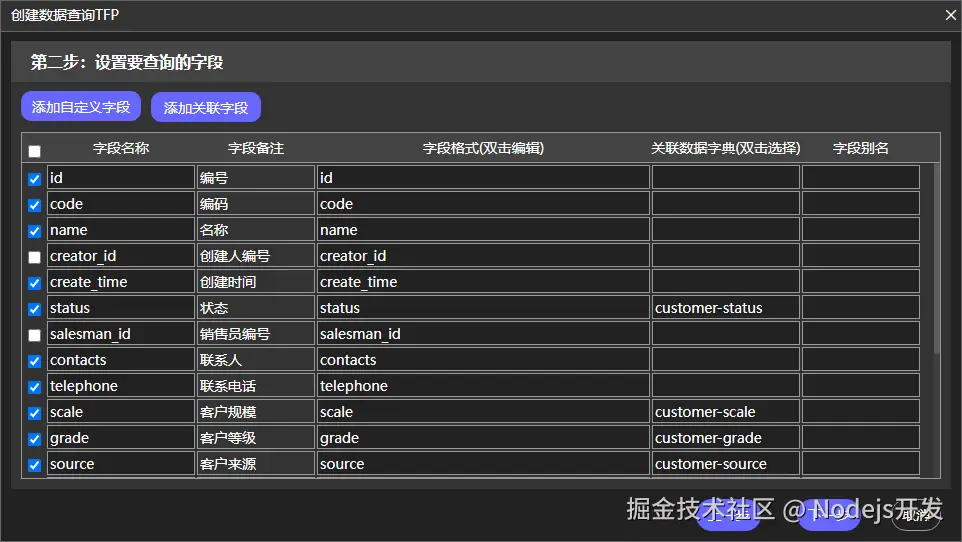Viewport: 962px width, 542px height.
Task: Click the empty alias cell in the telephone row
Action: click(861, 385)
